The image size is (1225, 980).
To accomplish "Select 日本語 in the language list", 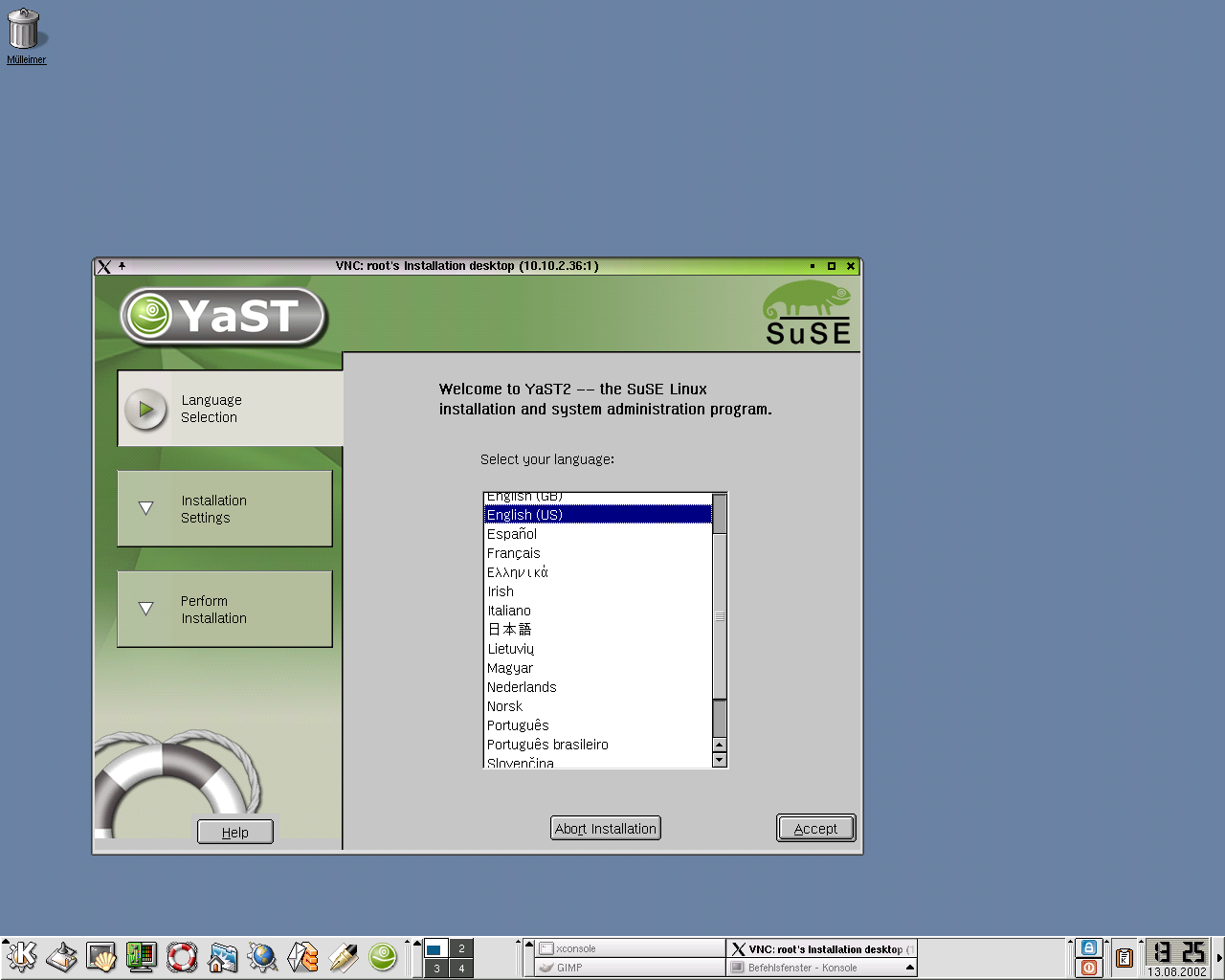I will tap(598, 630).
